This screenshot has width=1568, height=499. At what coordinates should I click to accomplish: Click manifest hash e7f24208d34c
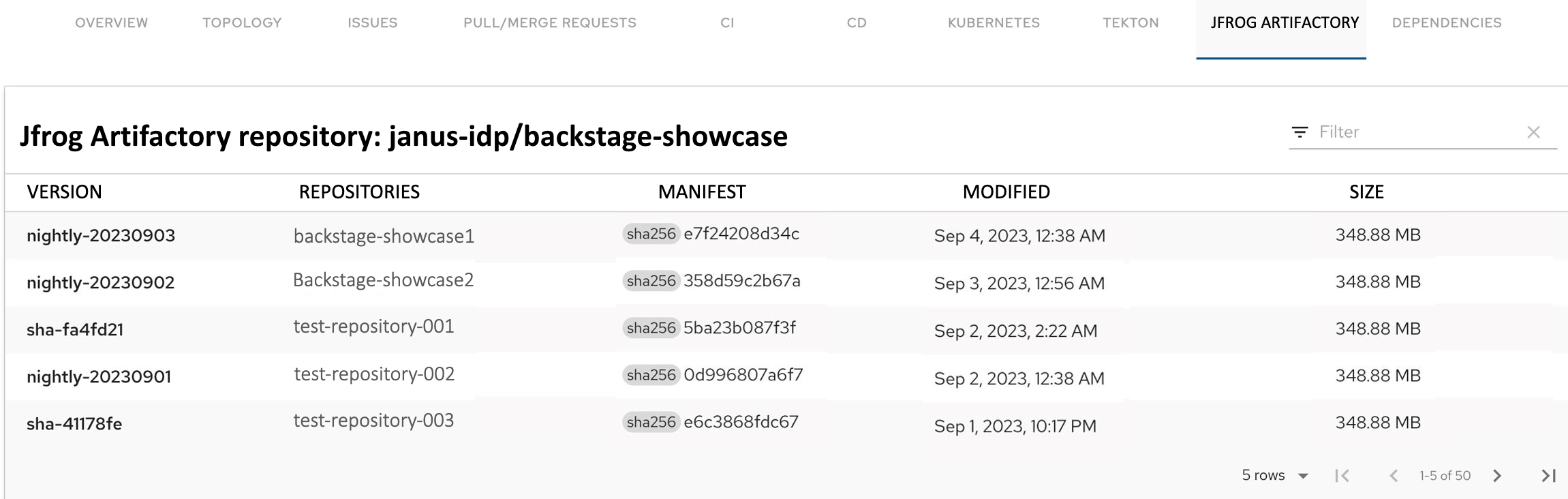(741, 234)
